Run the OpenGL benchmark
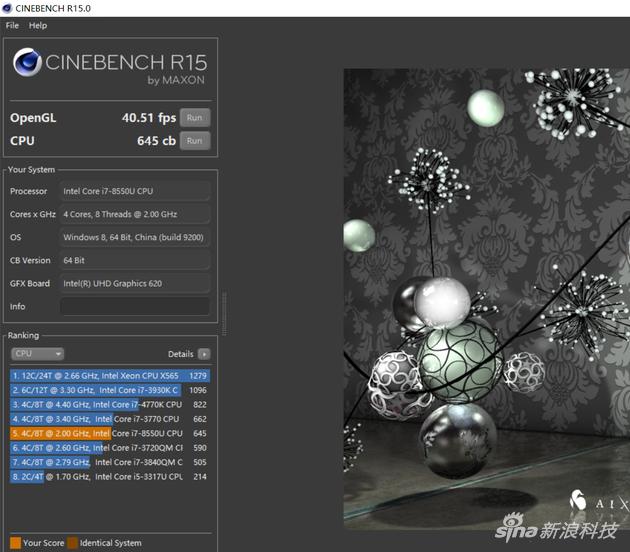Image resolution: width=630 pixels, height=552 pixels. pos(195,118)
